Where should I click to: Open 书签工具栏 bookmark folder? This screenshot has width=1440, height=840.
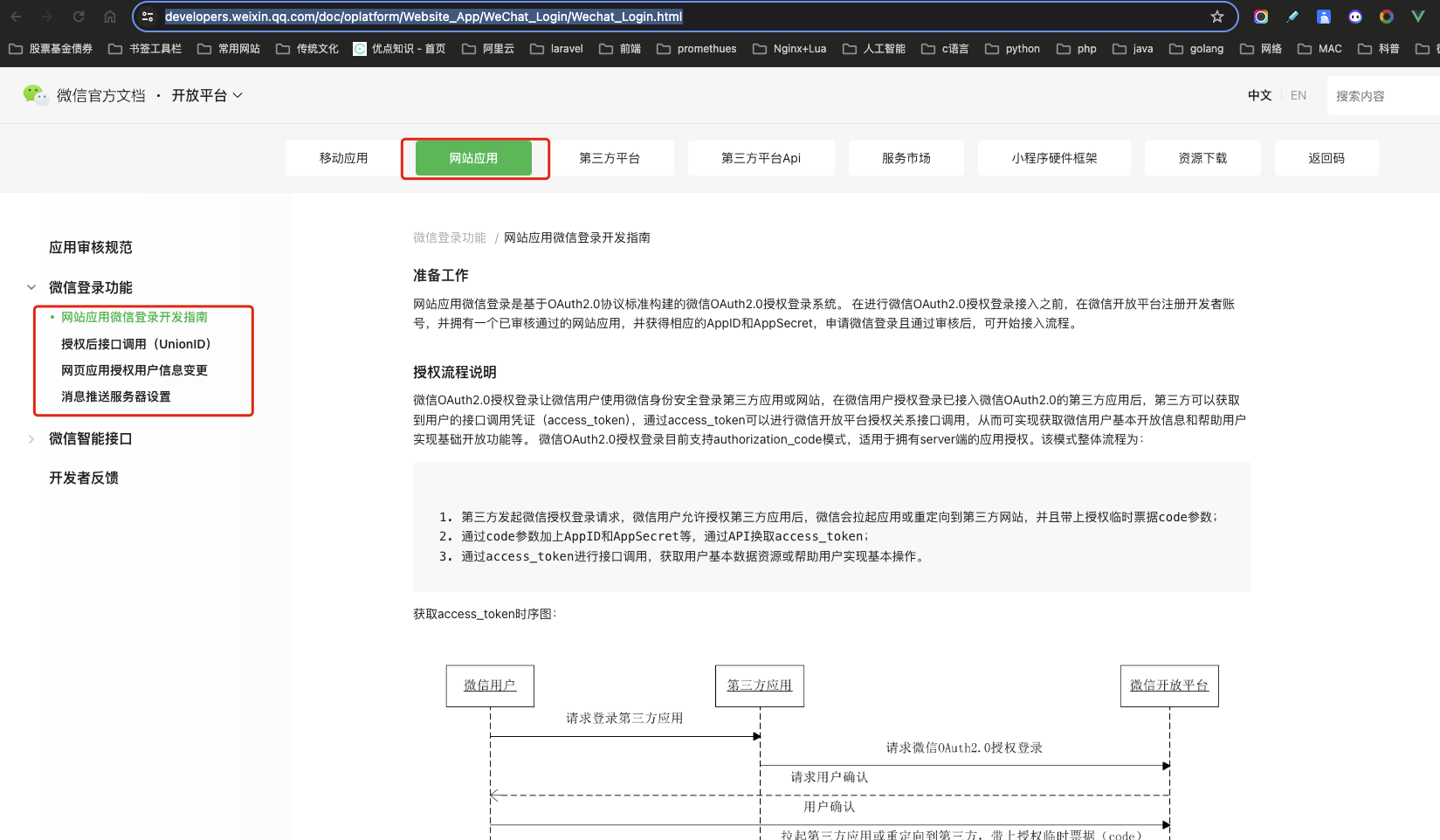tap(145, 49)
